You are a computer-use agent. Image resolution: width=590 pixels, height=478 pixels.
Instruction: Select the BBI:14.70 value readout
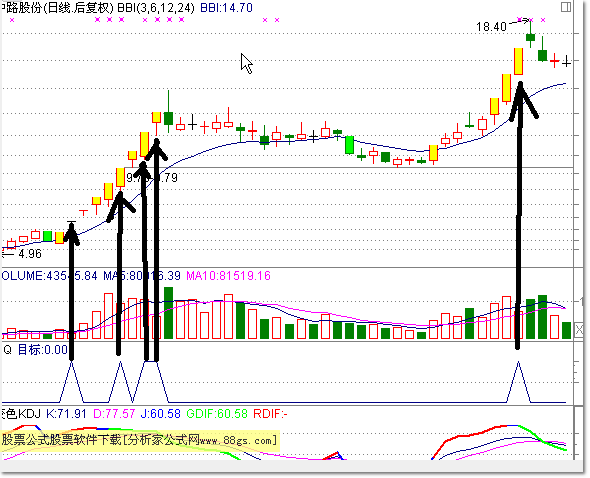pos(226,8)
